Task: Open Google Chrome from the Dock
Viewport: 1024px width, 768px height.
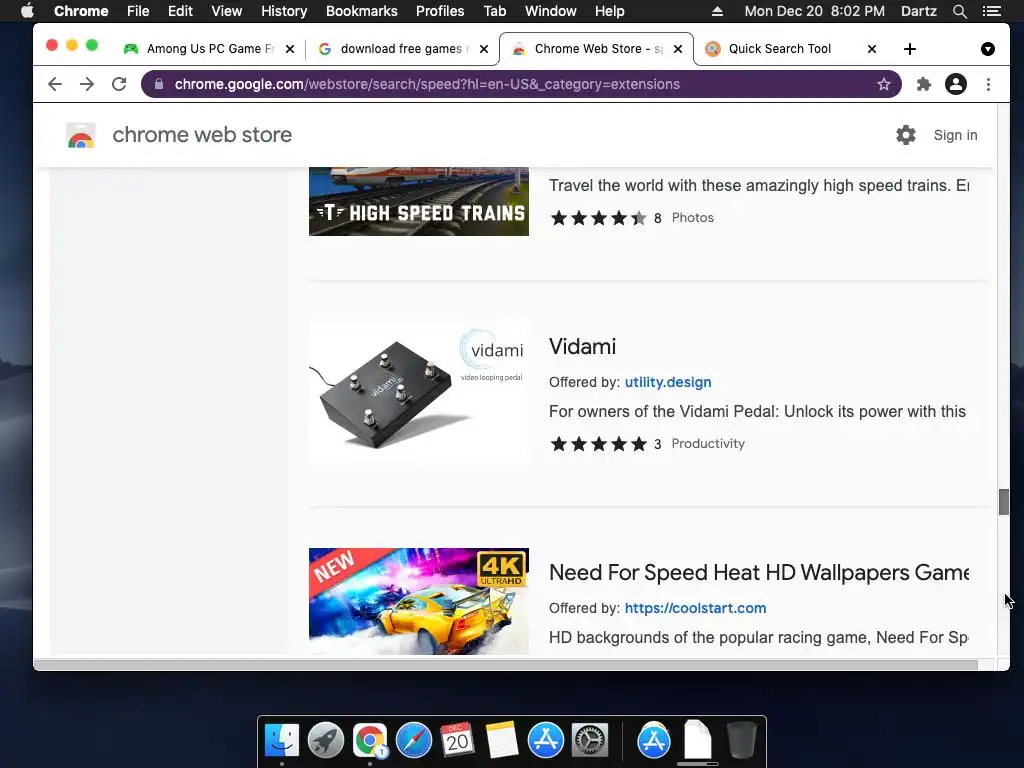Action: pyautogui.click(x=370, y=741)
